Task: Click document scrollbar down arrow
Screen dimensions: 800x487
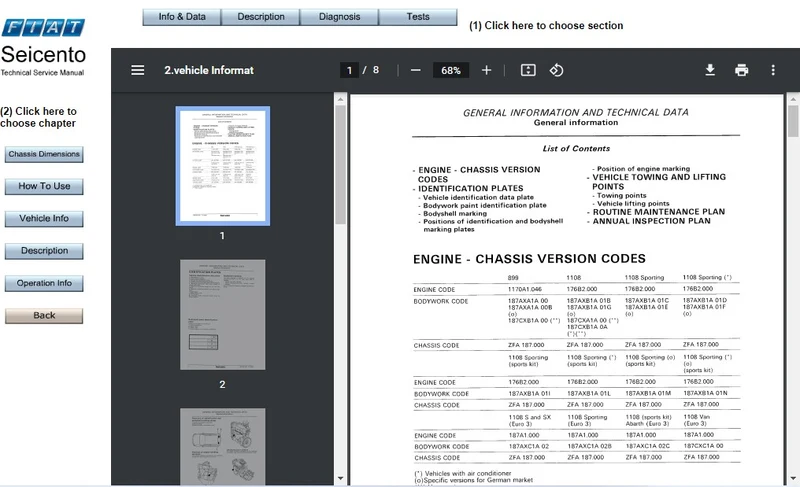Action: (x=792, y=478)
